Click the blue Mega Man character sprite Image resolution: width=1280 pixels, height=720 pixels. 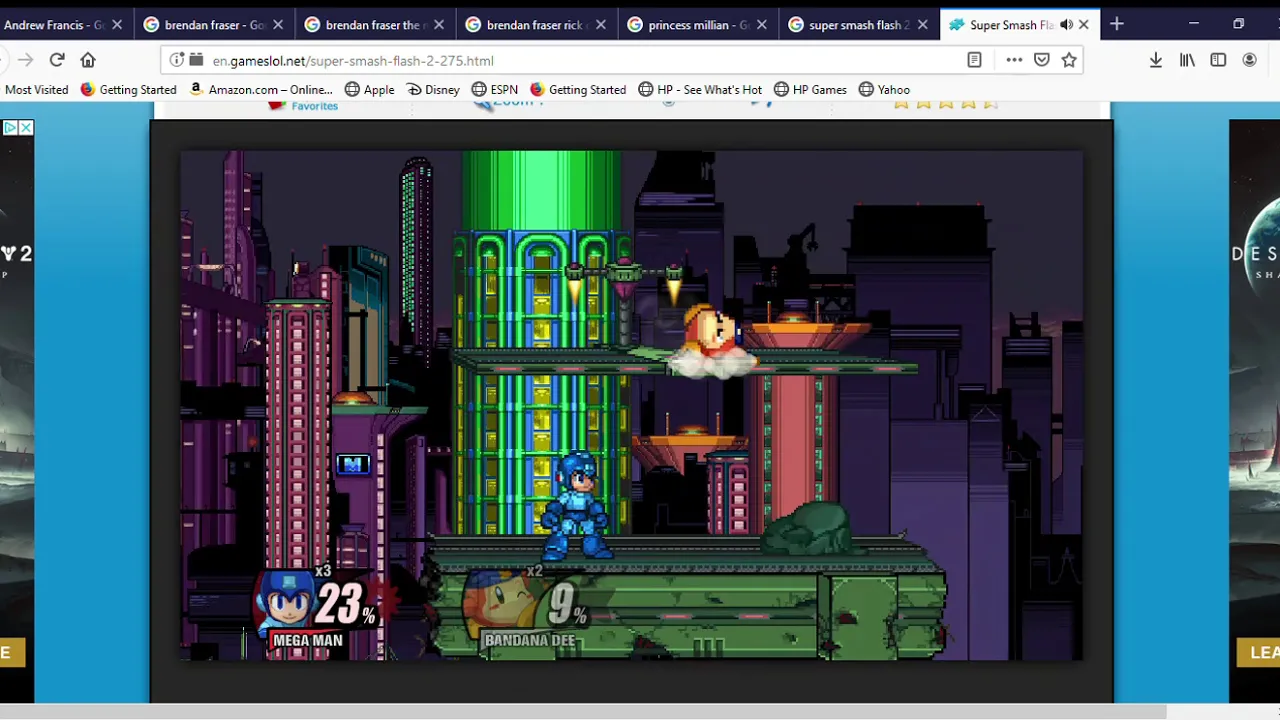click(x=575, y=505)
